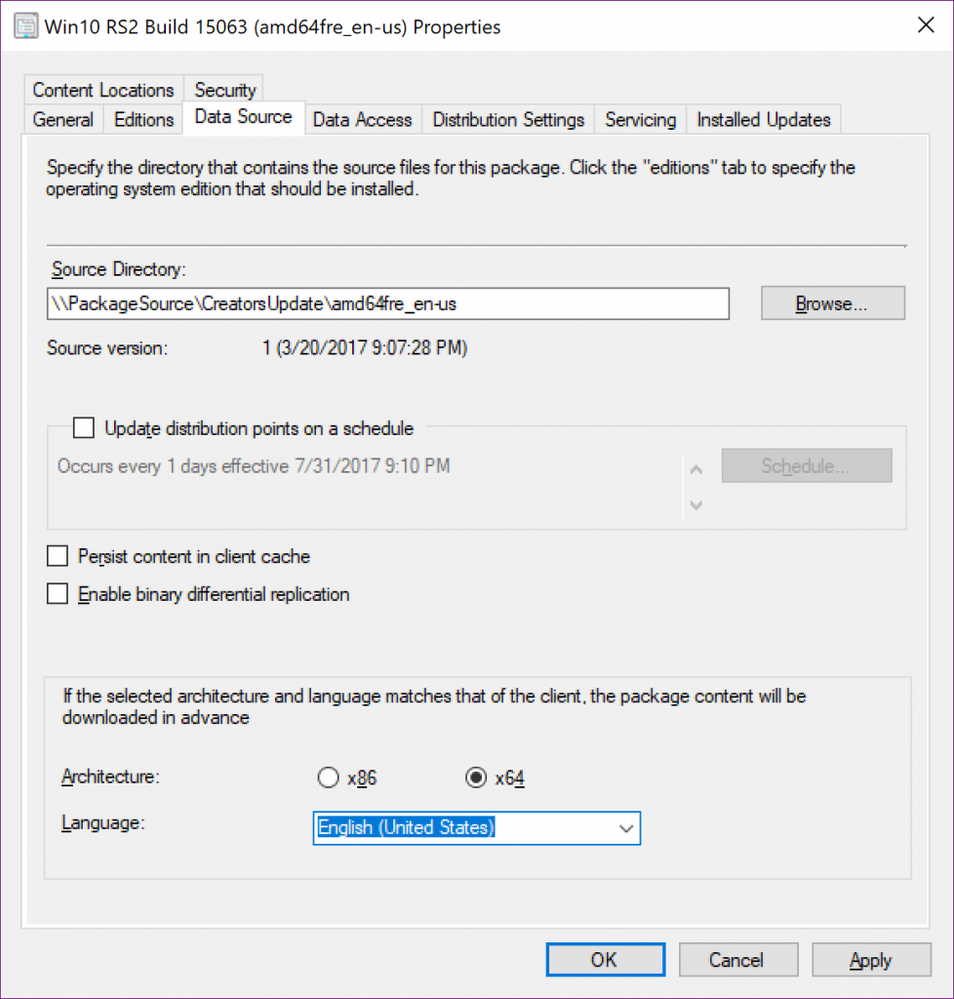Click the Cancel button
The image size is (954, 999).
(x=738, y=959)
